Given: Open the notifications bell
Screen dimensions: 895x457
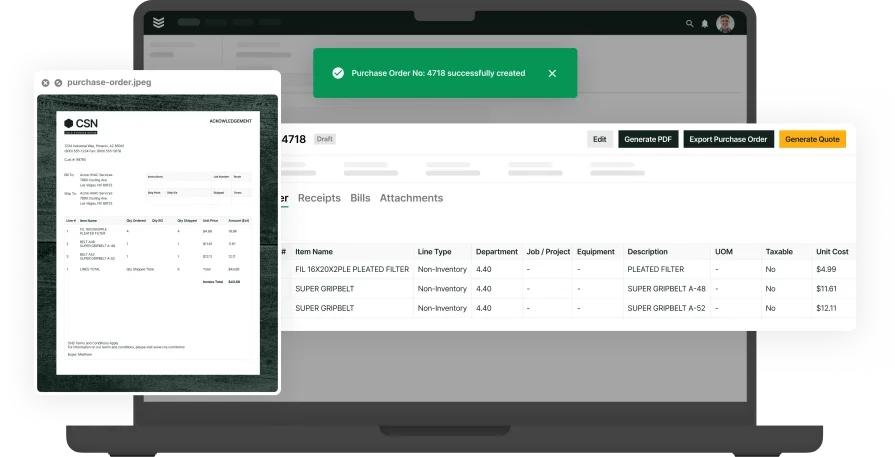Looking at the screenshot, I should (704, 23).
